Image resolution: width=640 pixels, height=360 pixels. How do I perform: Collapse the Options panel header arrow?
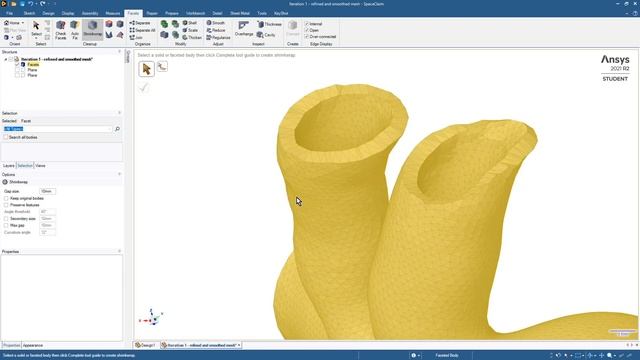point(120,174)
